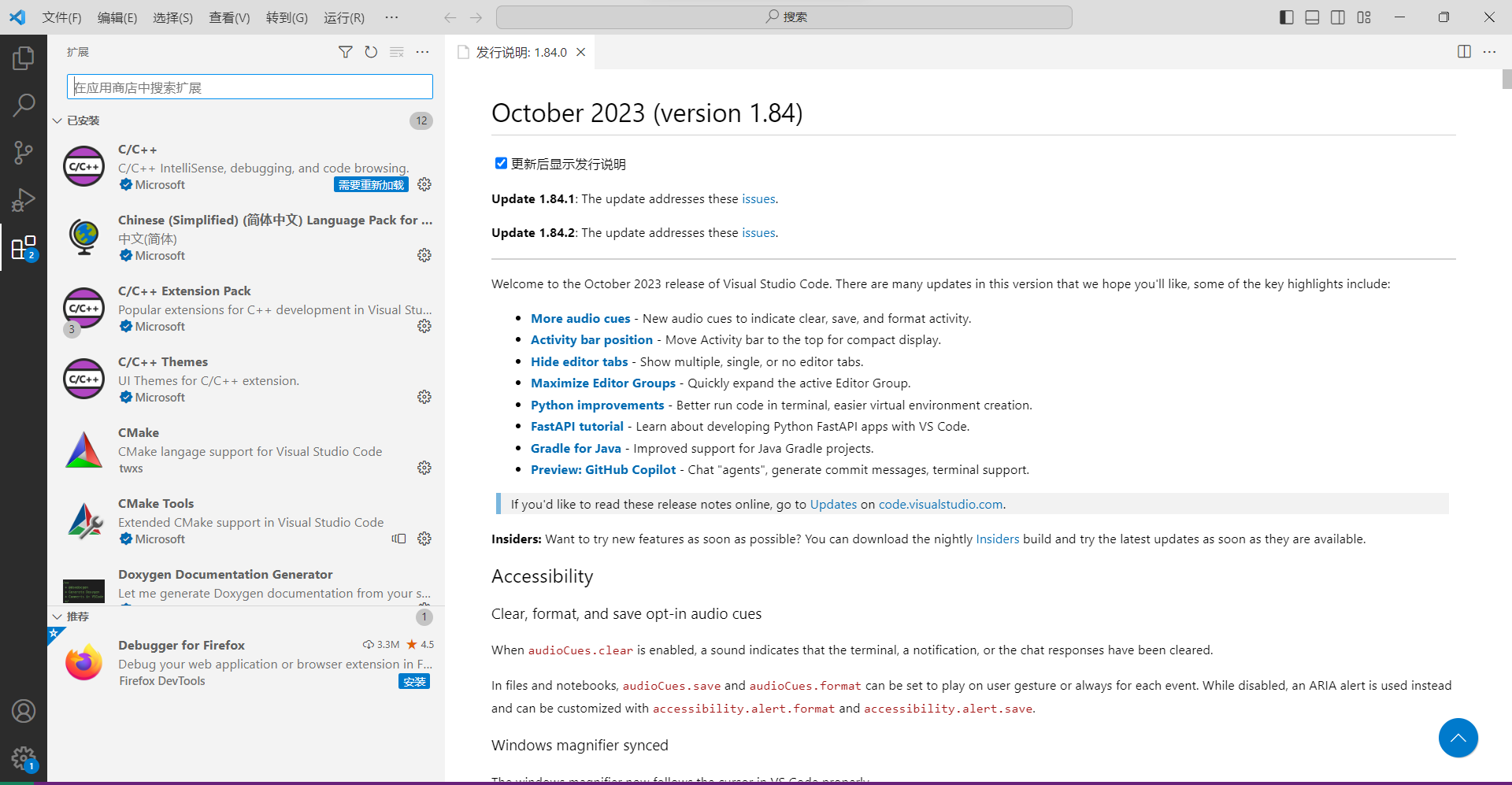Open issues link for Update 1.84.2

point(758,233)
